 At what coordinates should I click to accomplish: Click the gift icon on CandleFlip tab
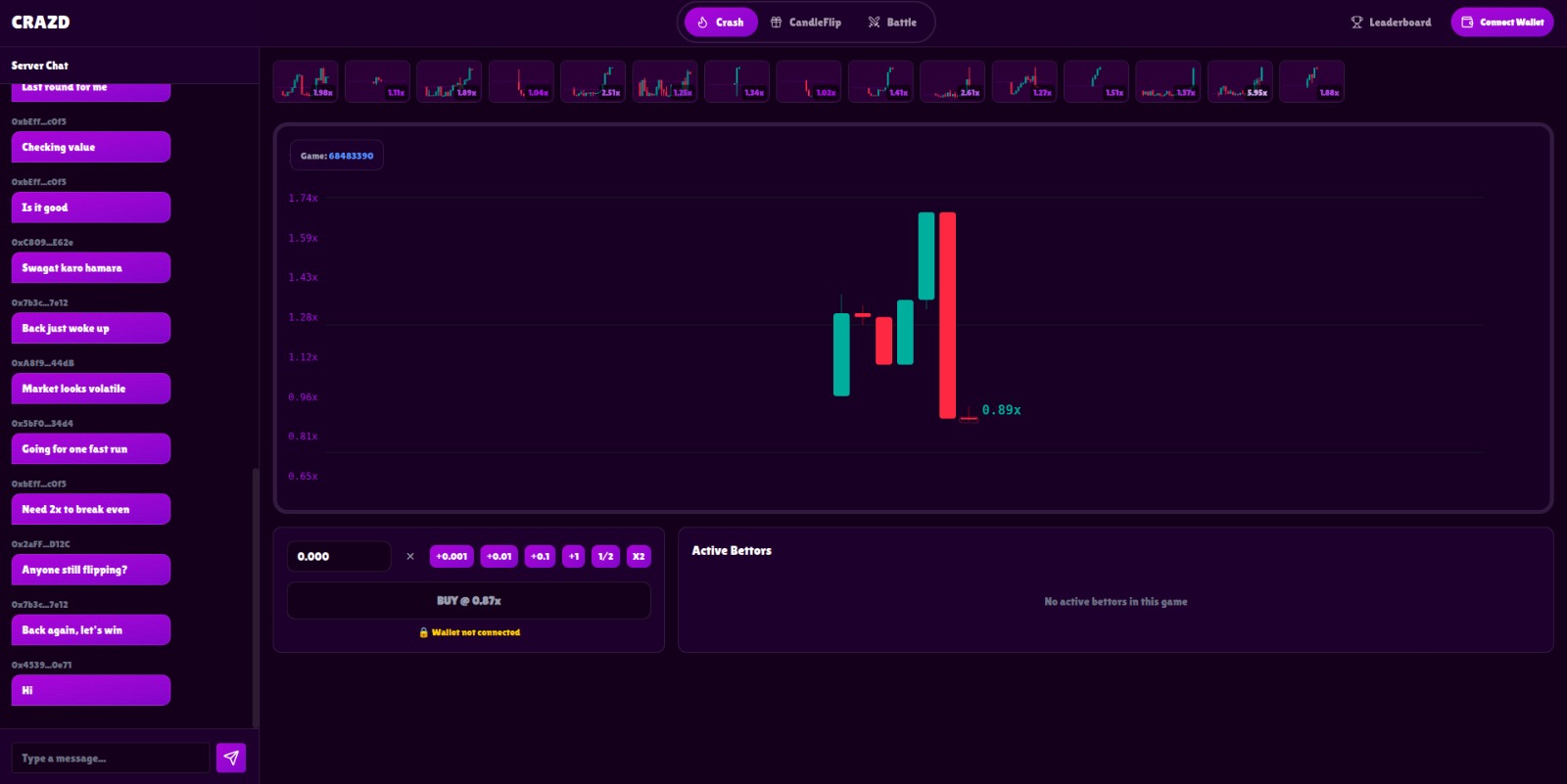pos(776,23)
